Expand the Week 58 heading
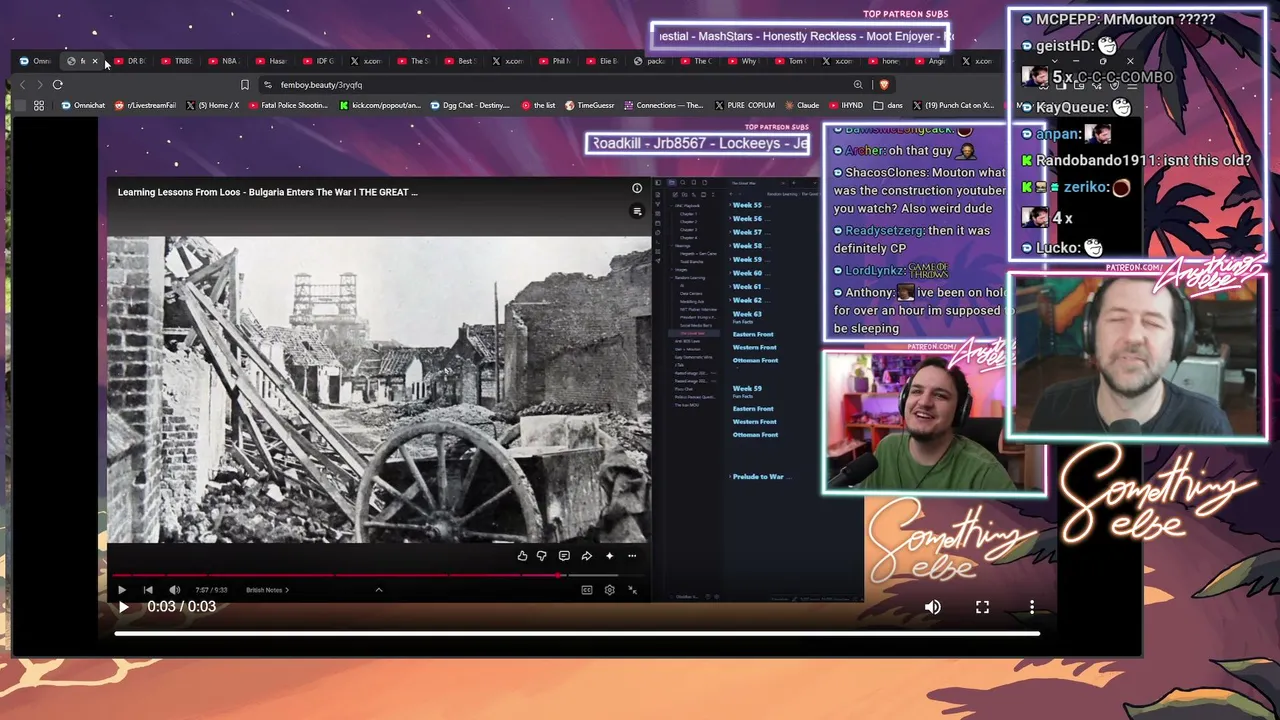This screenshot has height=720, width=1280. [x=746, y=246]
